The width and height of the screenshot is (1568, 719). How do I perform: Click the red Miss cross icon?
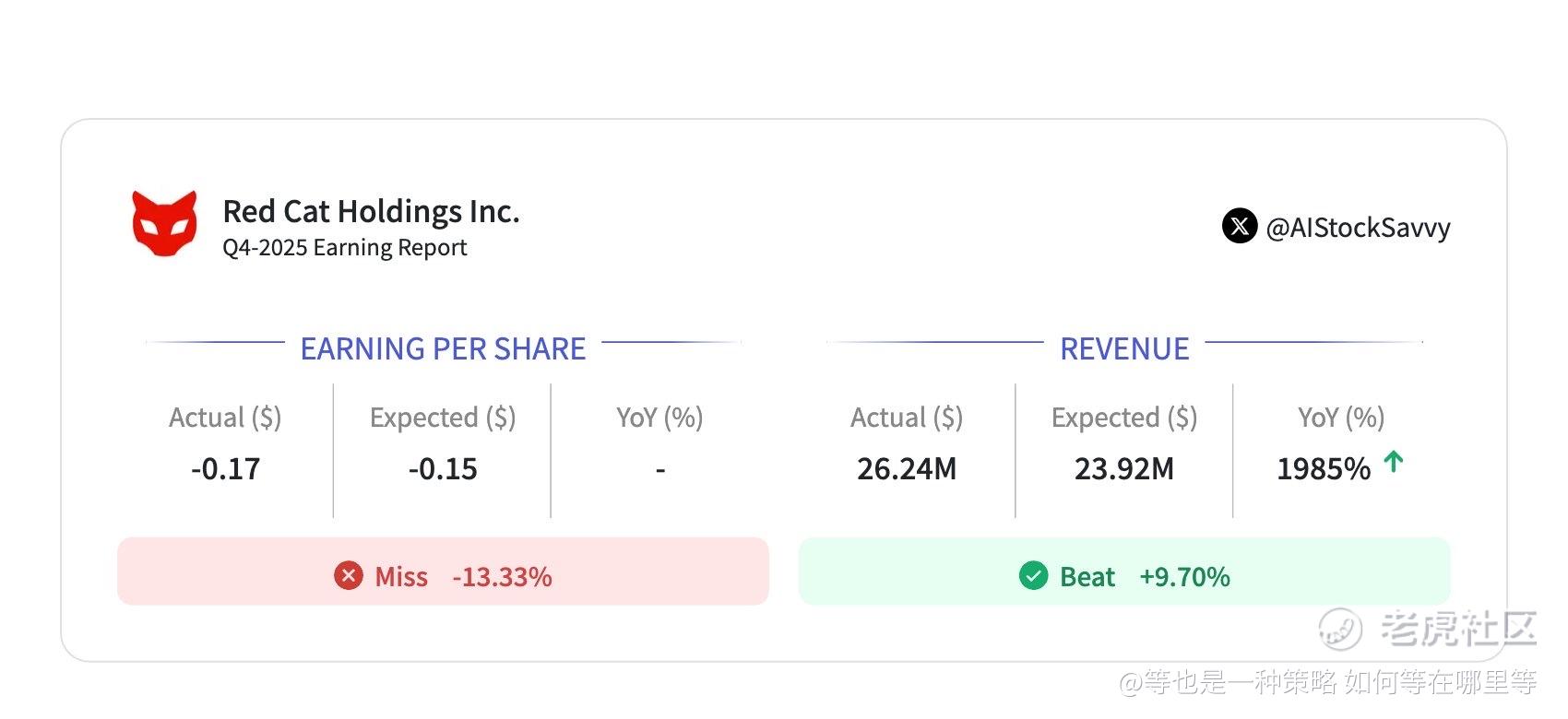[x=348, y=576]
